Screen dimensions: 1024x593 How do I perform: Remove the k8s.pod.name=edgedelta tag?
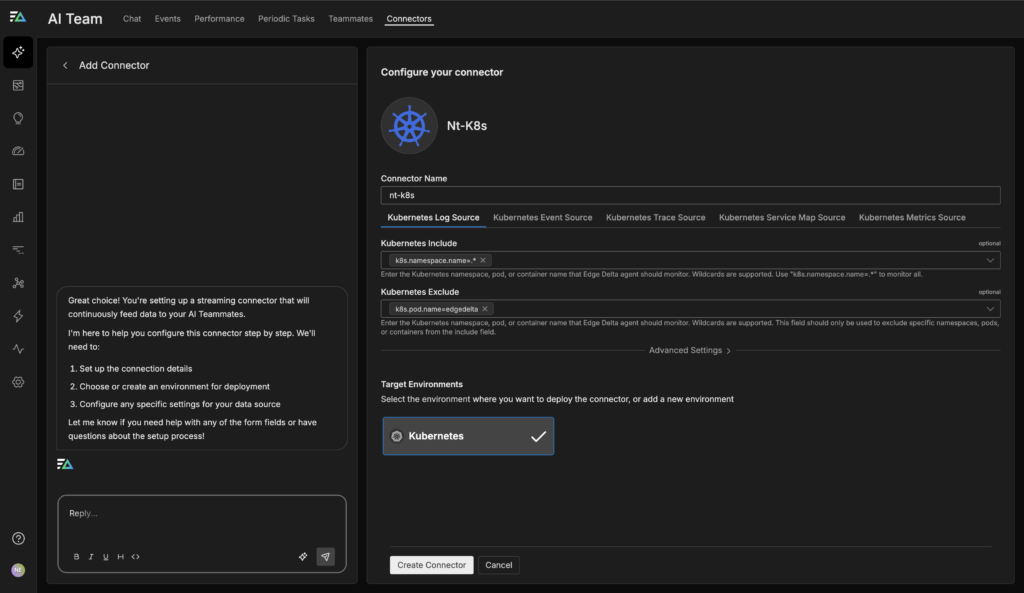click(485, 309)
